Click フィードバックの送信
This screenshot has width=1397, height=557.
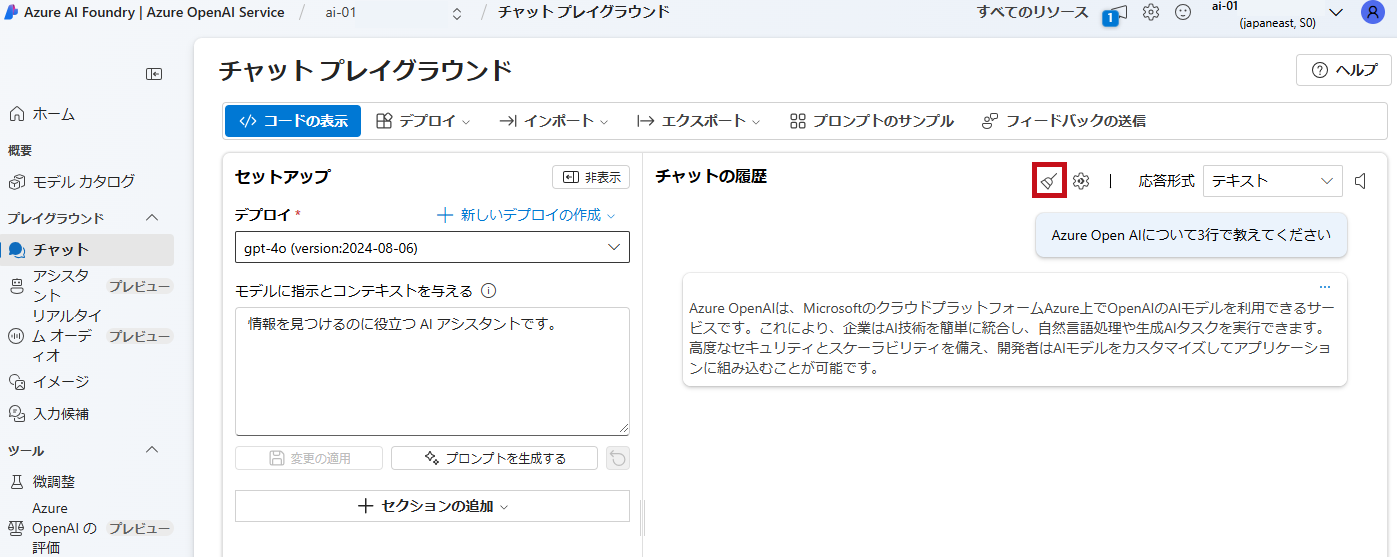pyautogui.click(x=1063, y=121)
